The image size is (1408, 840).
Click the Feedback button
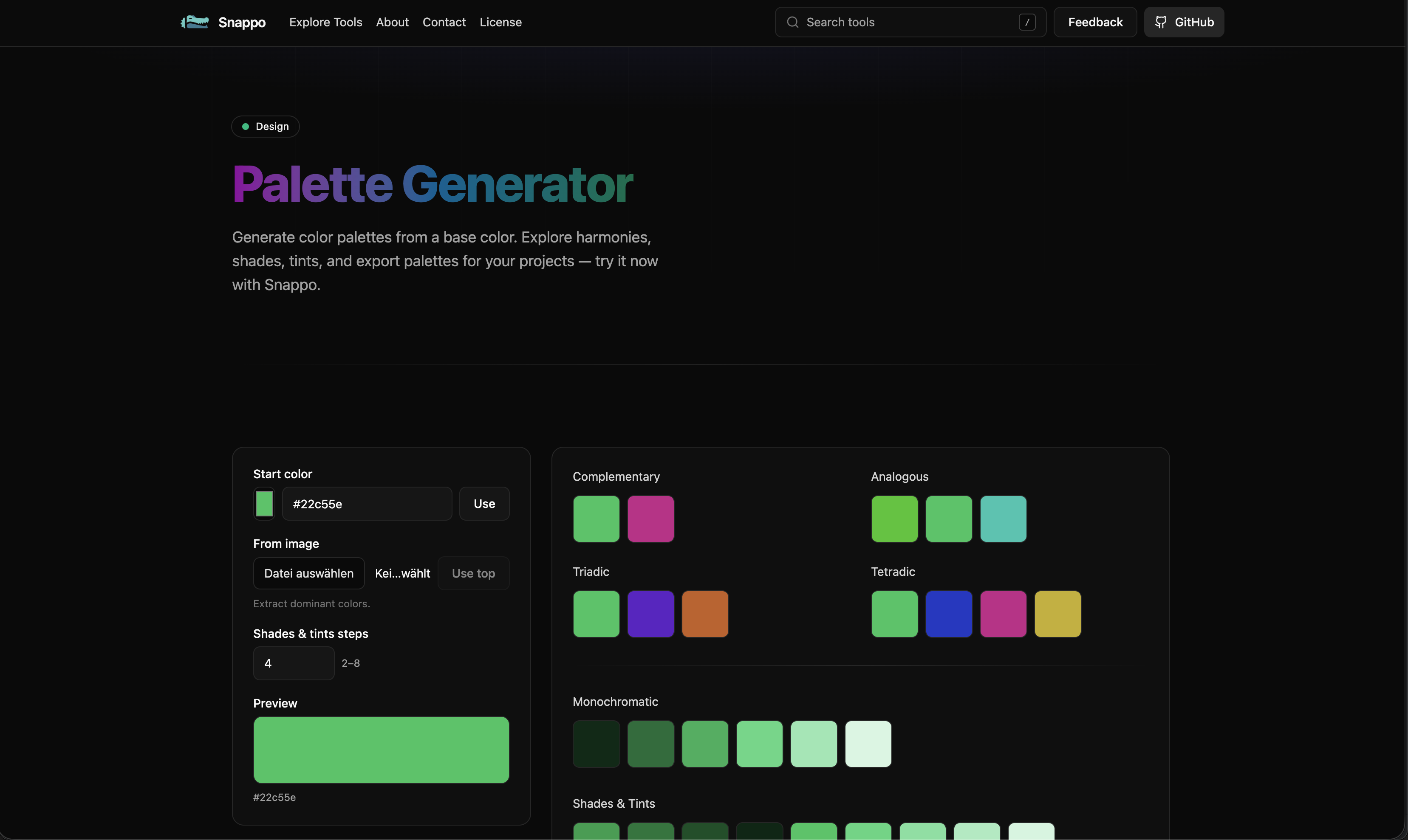click(x=1094, y=22)
